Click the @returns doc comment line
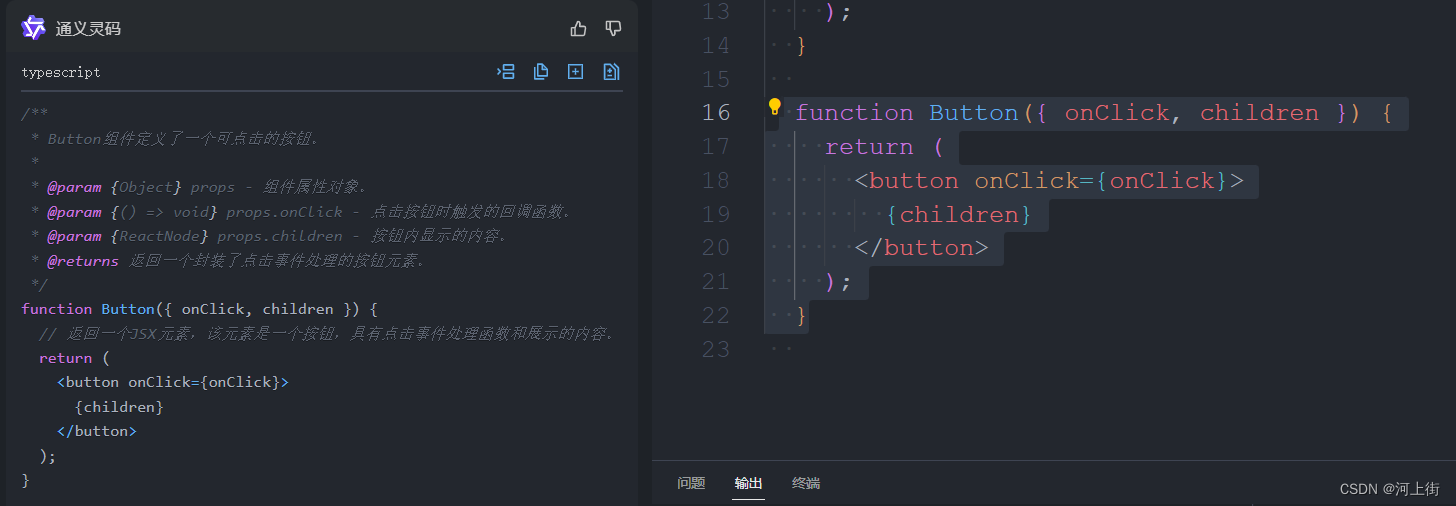 (228, 260)
